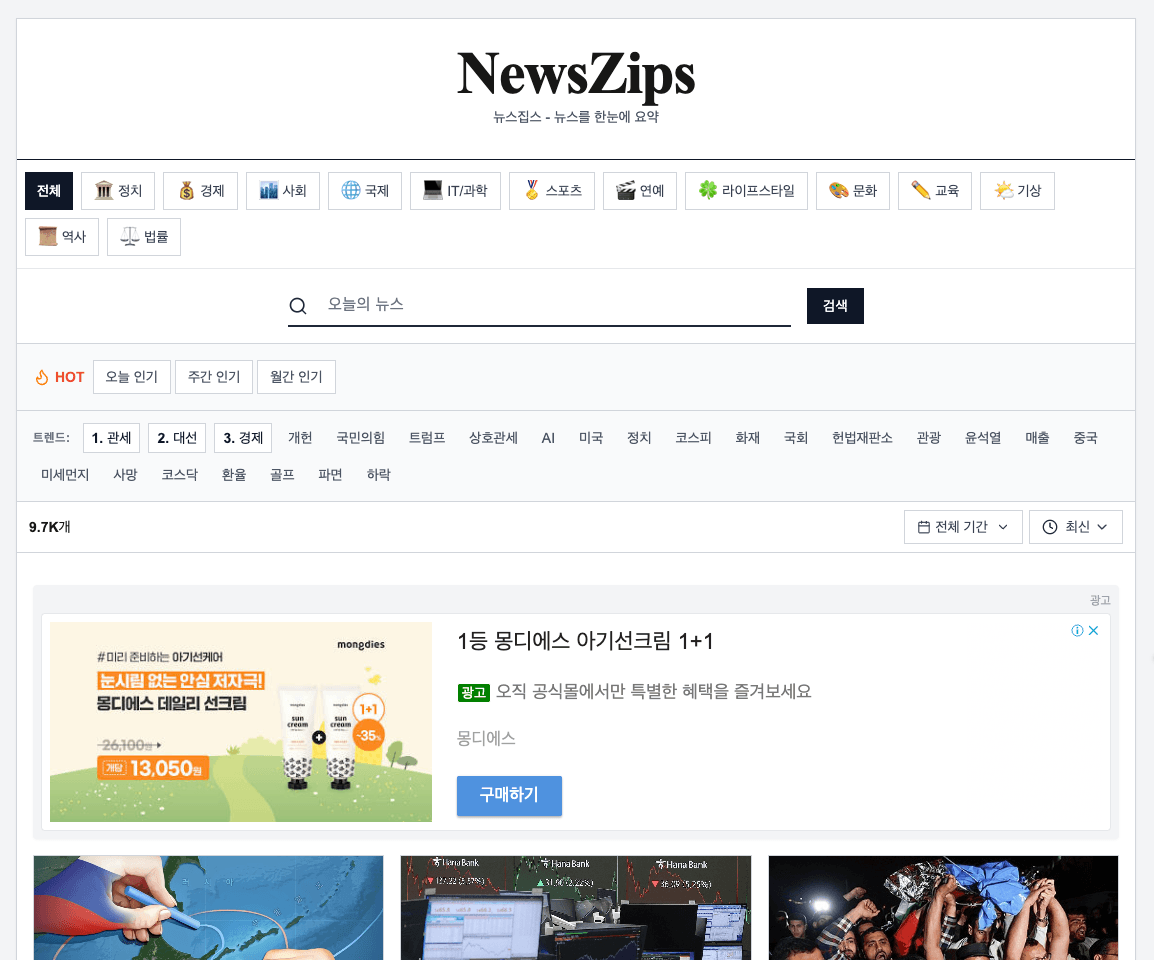Open the IT/과학 category with laptop icon
The width and height of the screenshot is (1154, 960).
click(455, 191)
